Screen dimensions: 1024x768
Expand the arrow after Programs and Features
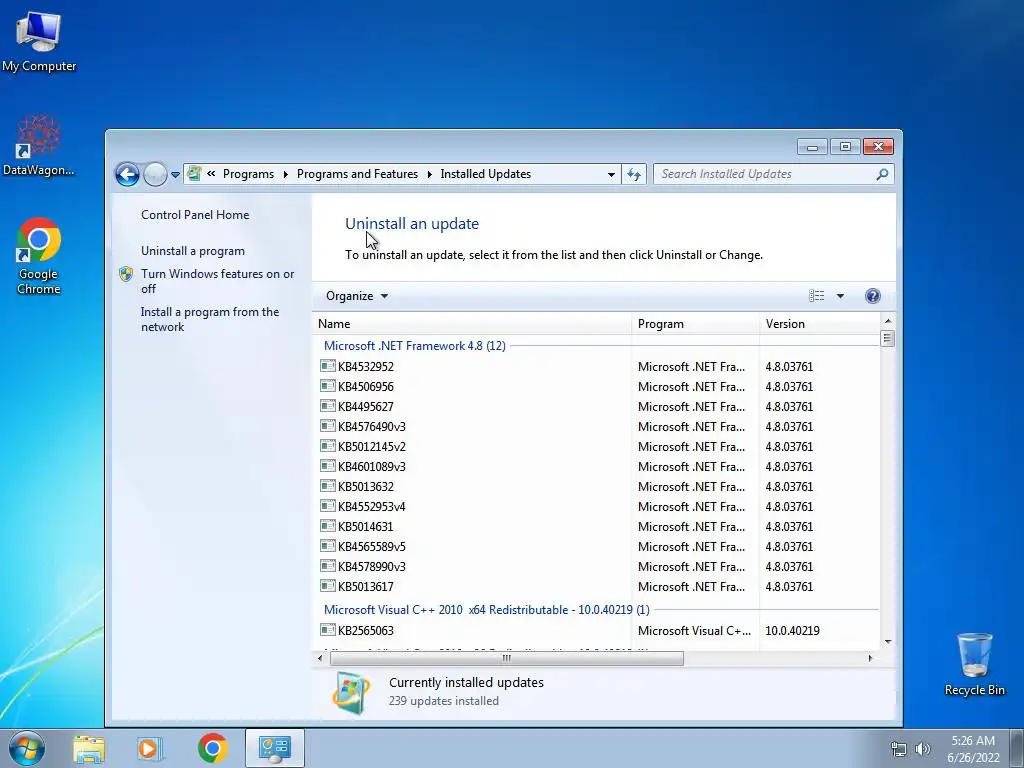[430, 174]
